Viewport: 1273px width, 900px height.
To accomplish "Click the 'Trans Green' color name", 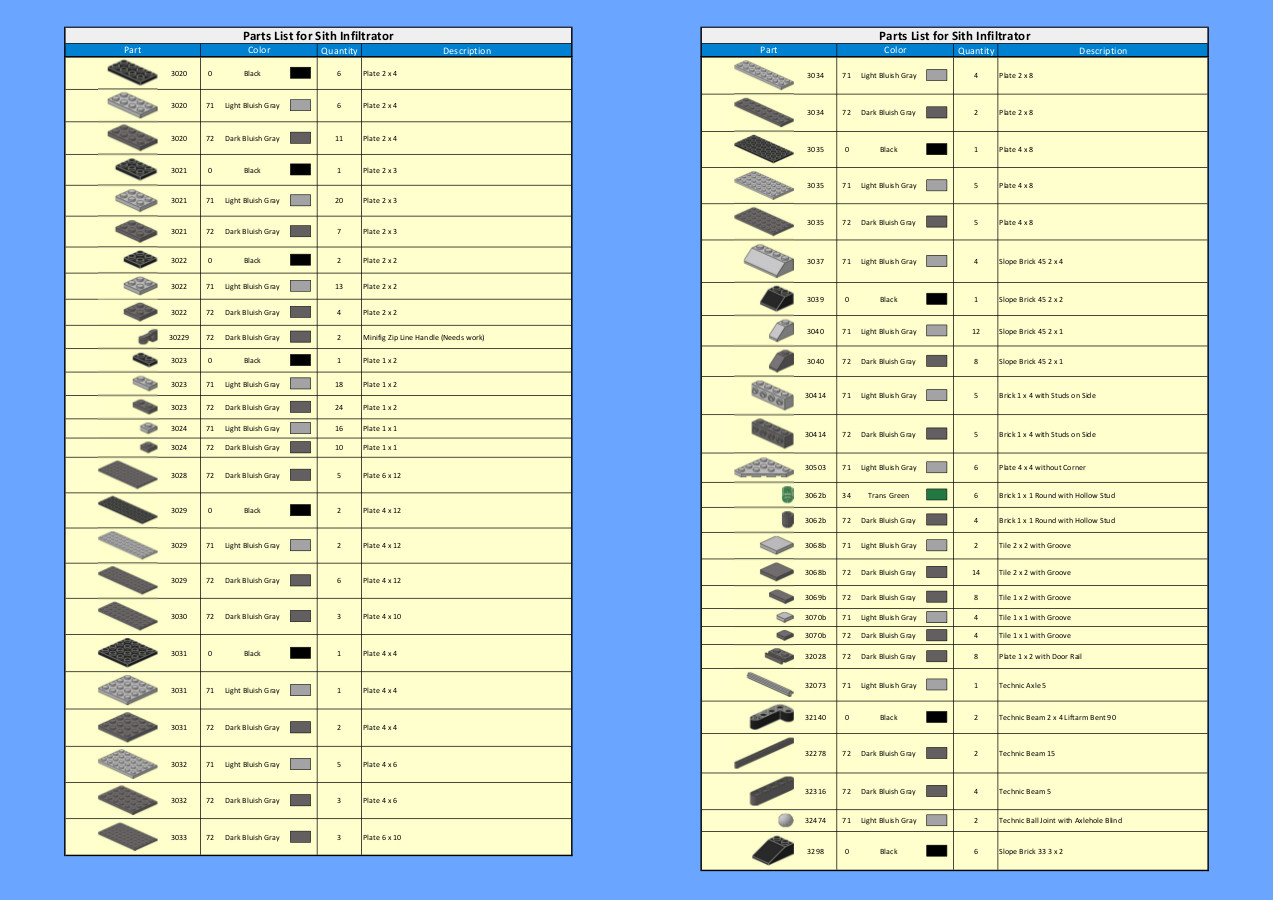I will point(889,495).
